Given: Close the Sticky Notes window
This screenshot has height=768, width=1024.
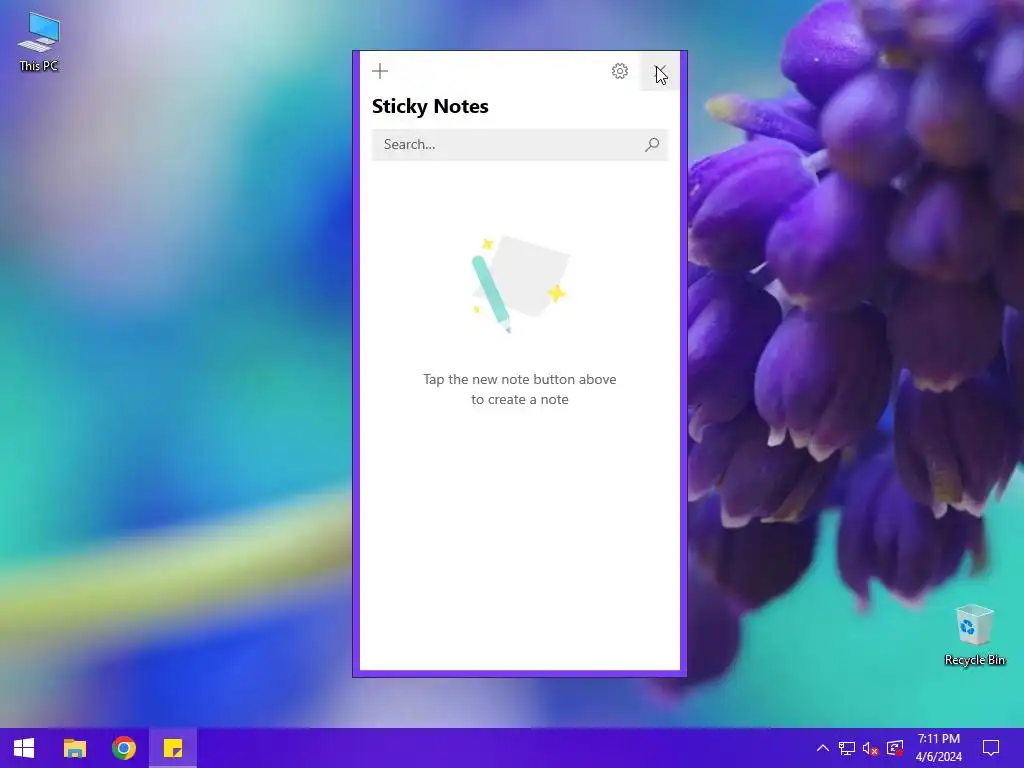Looking at the screenshot, I should point(660,71).
